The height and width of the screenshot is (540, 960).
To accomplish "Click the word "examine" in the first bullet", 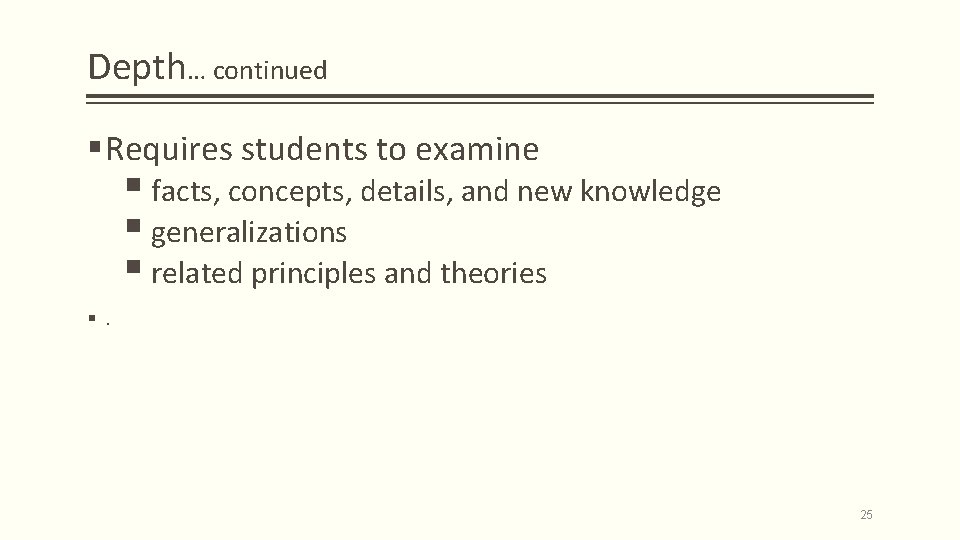I will [x=477, y=149].
